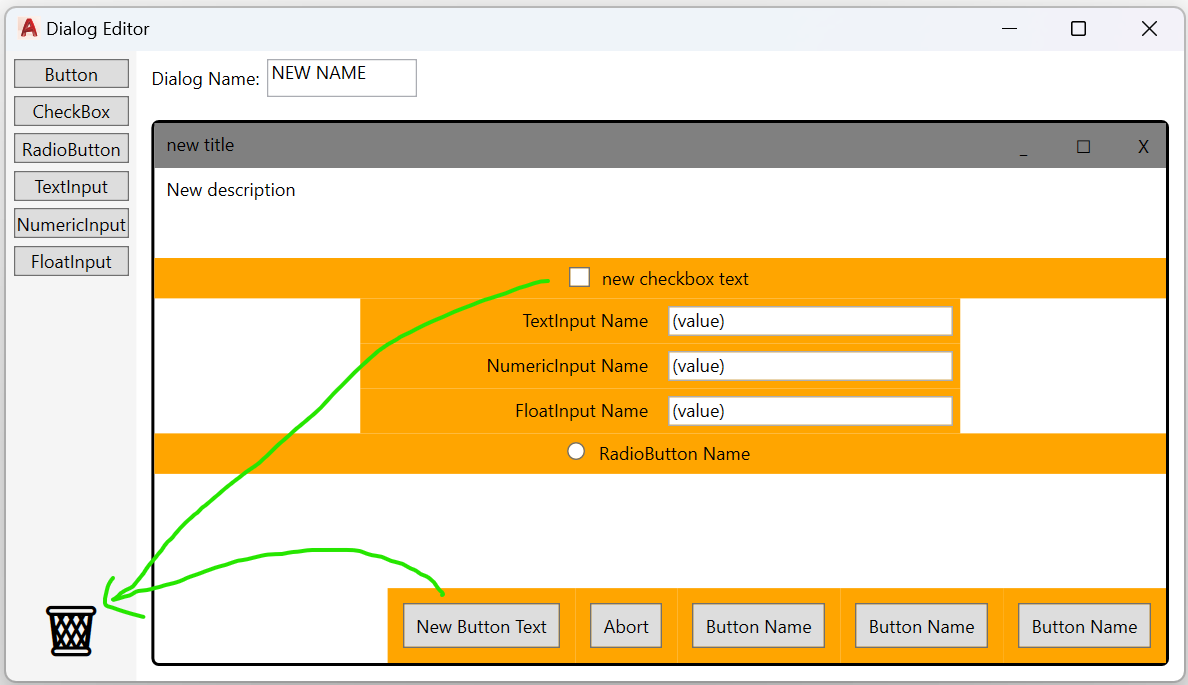
Task: Click the preview dialog's maximize square
Action: pyautogui.click(x=1083, y=146)
